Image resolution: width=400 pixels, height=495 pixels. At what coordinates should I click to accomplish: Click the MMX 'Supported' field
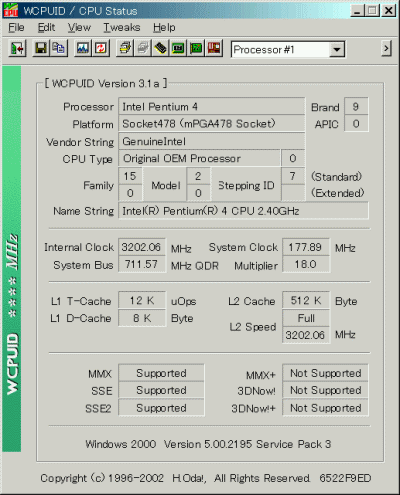point(161,373)
